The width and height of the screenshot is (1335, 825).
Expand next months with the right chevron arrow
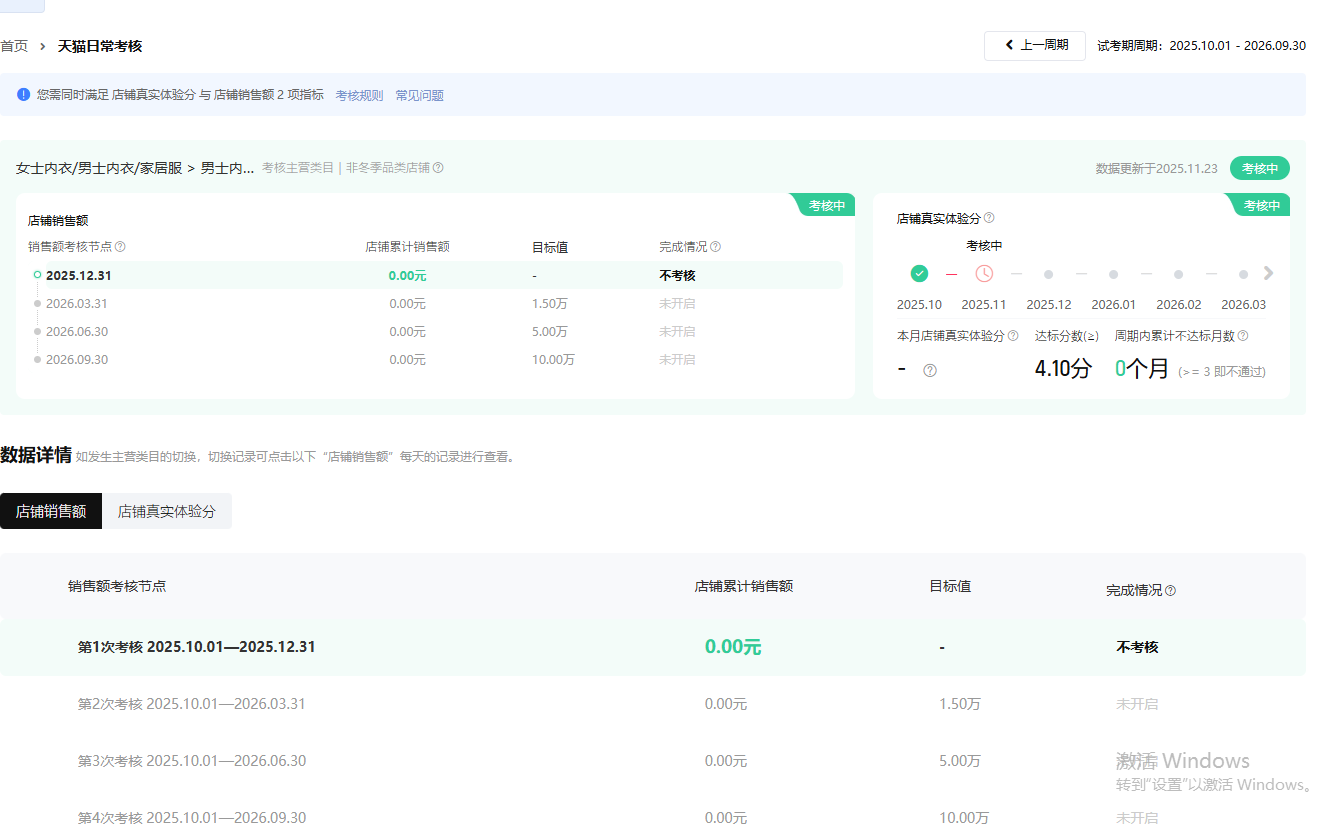[x=1269, y=274]
